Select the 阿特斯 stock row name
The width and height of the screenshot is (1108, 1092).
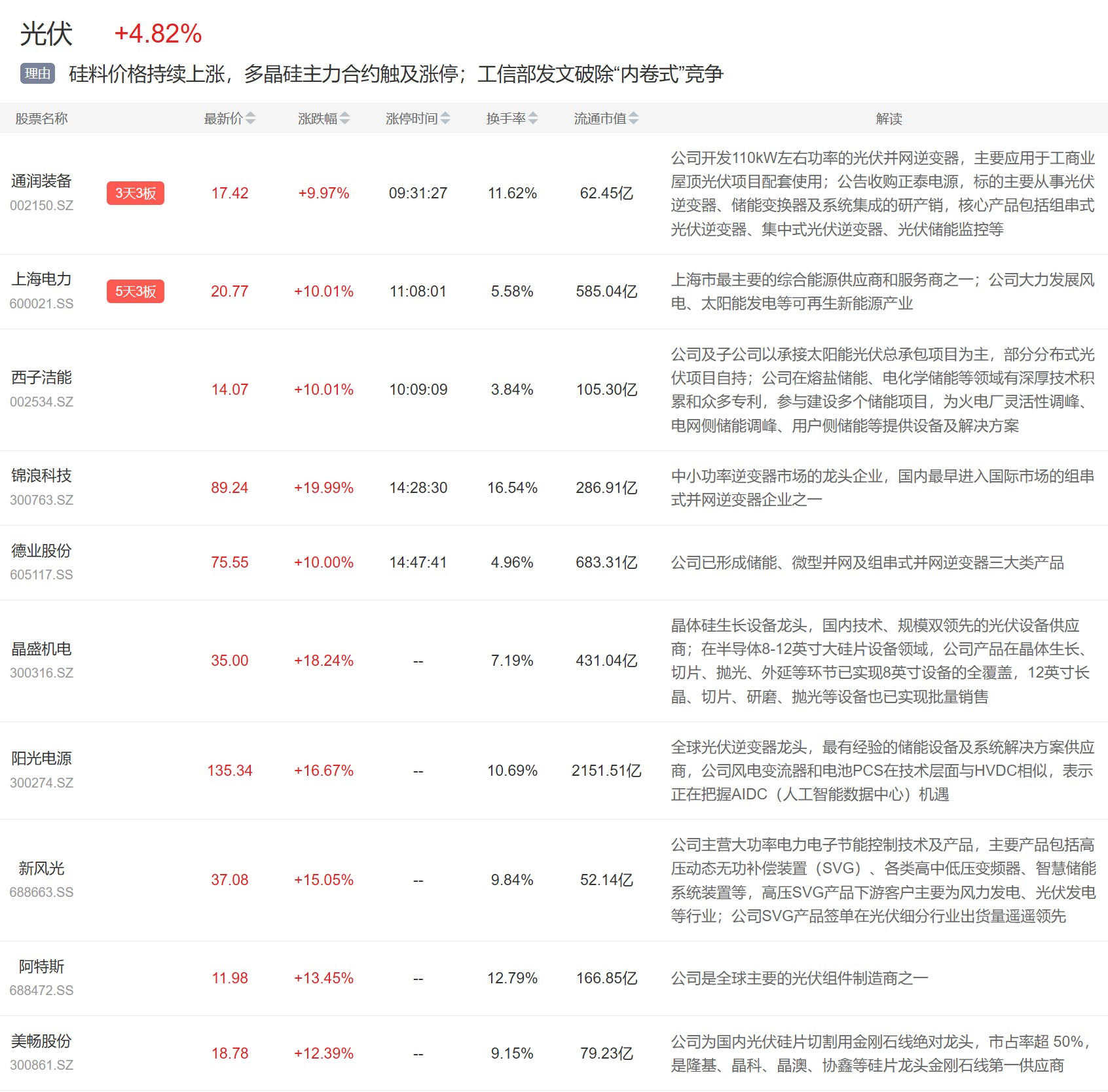(x=41, y=966)
